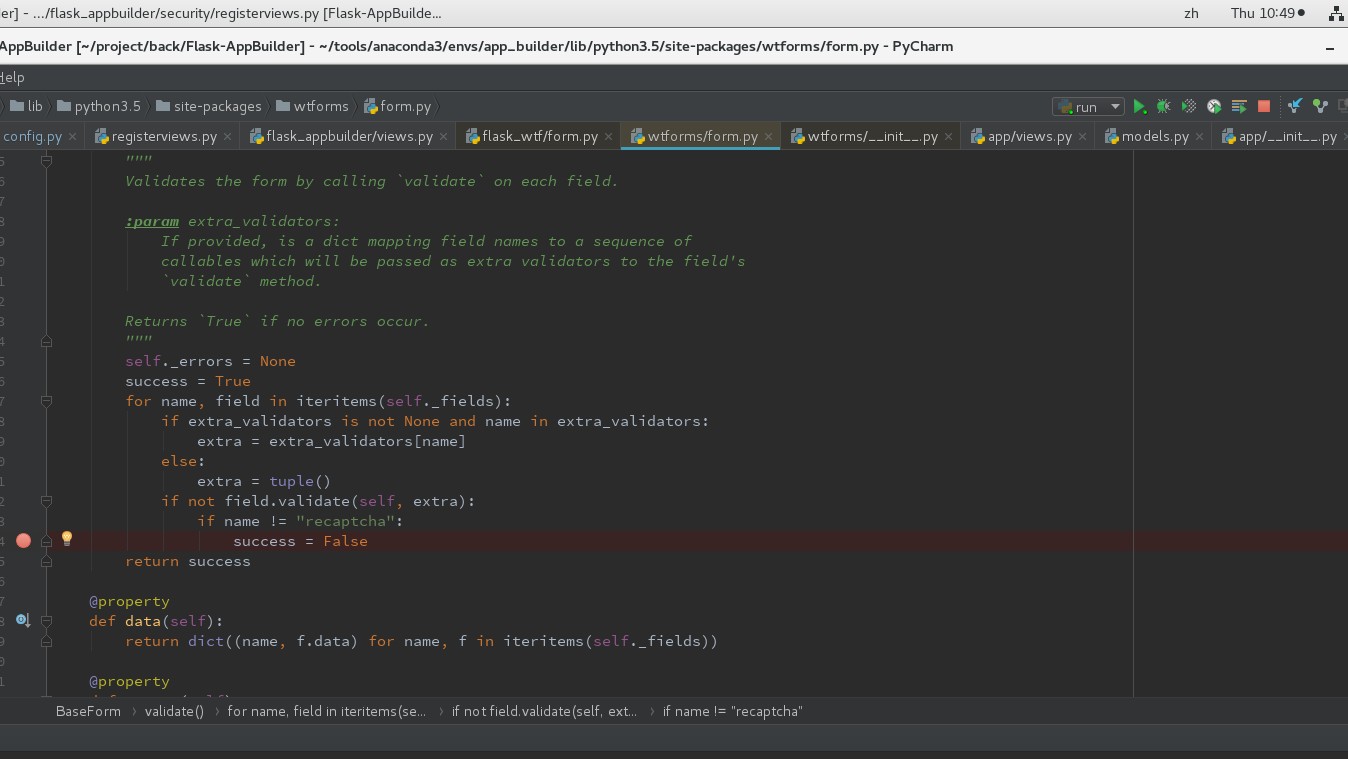
Task: Click '@property' decorator above 'def data'
Action: coord(129,601)
